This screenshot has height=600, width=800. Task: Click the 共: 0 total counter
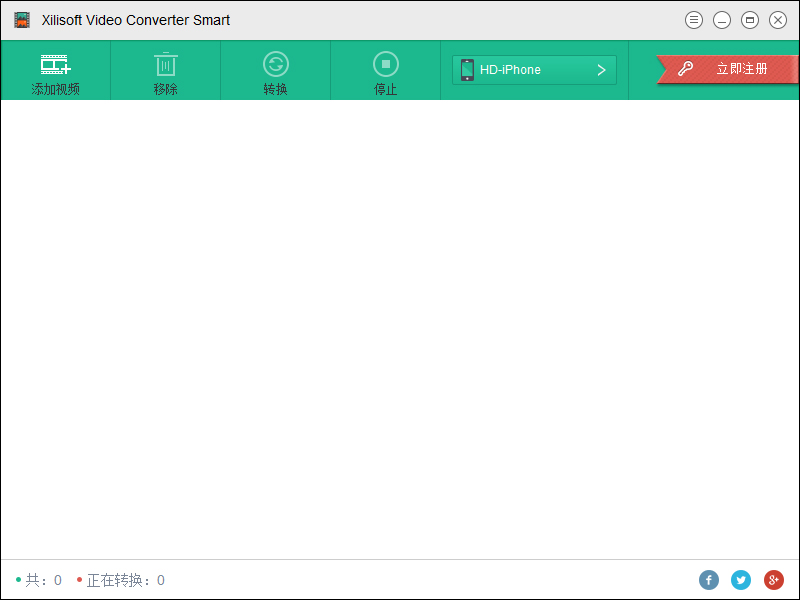coord(40,580)
